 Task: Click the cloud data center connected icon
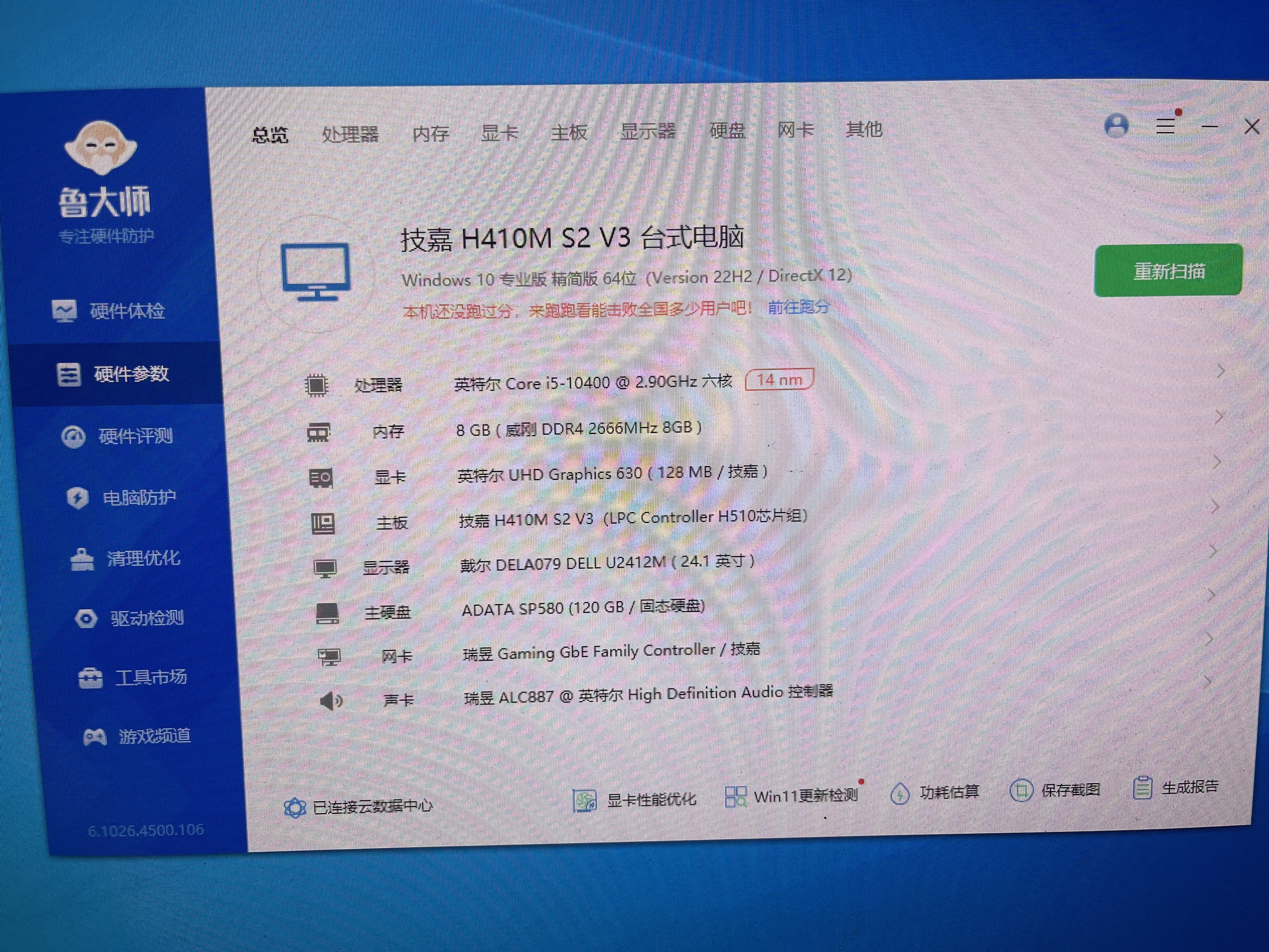295,808
